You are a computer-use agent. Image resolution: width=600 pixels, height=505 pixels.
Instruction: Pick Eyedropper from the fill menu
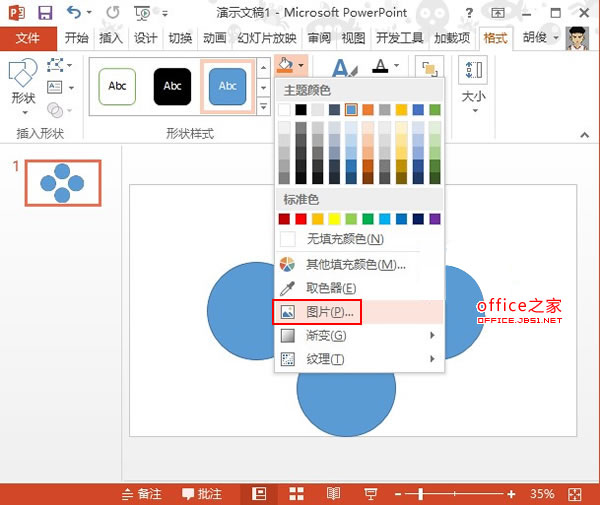click(359, 288)
